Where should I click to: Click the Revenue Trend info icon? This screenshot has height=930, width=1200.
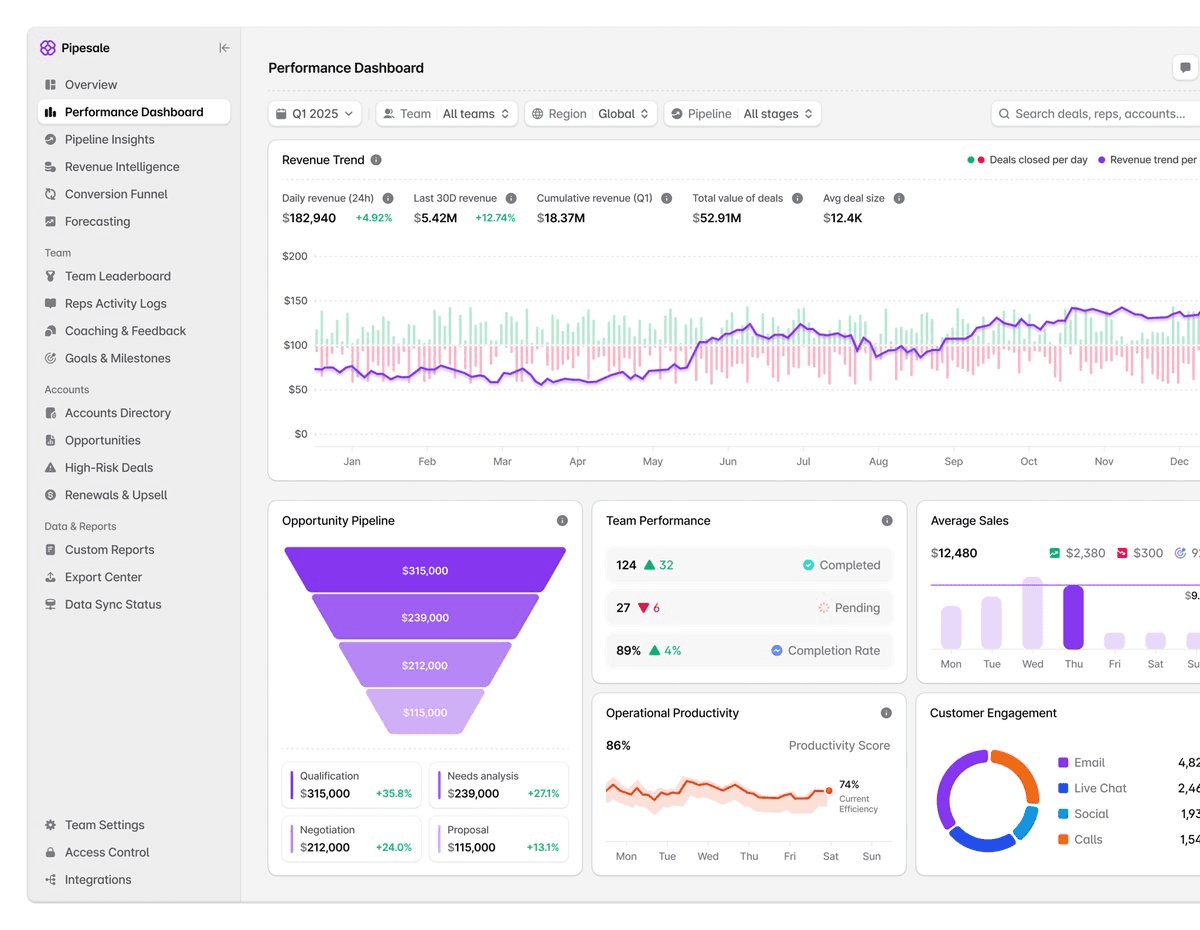pos(376,160)
